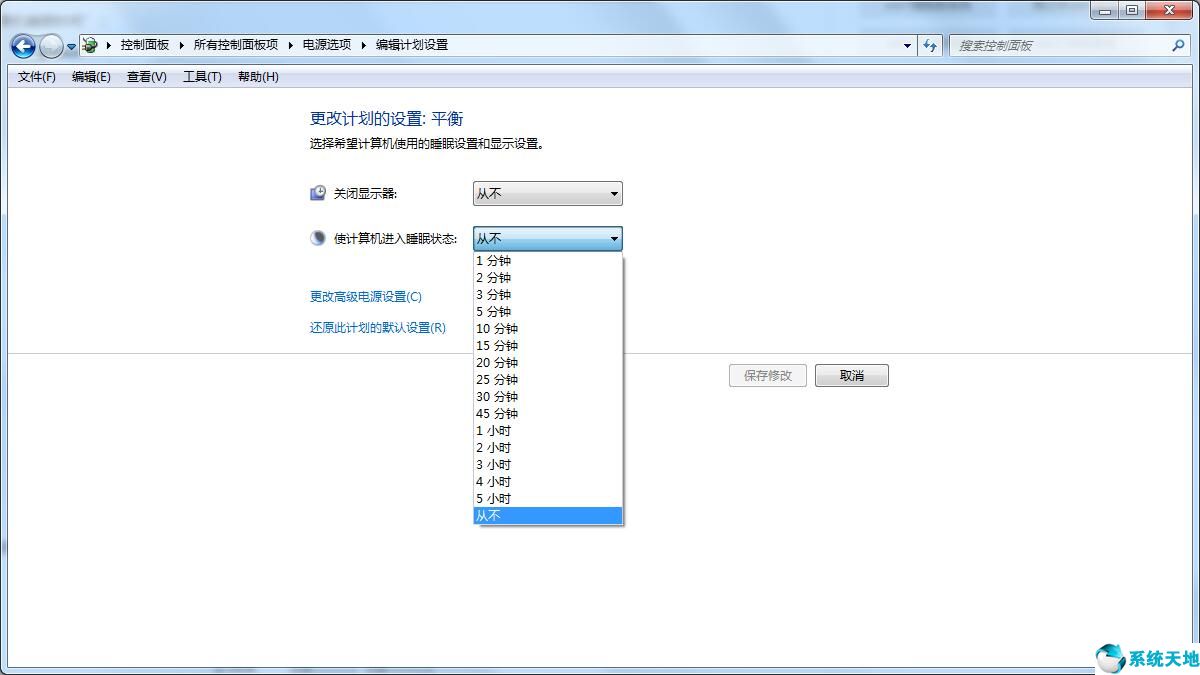The image size is (1200, 675).
Task: Select the highlighted 从不 option
Action: pos(547,516)
